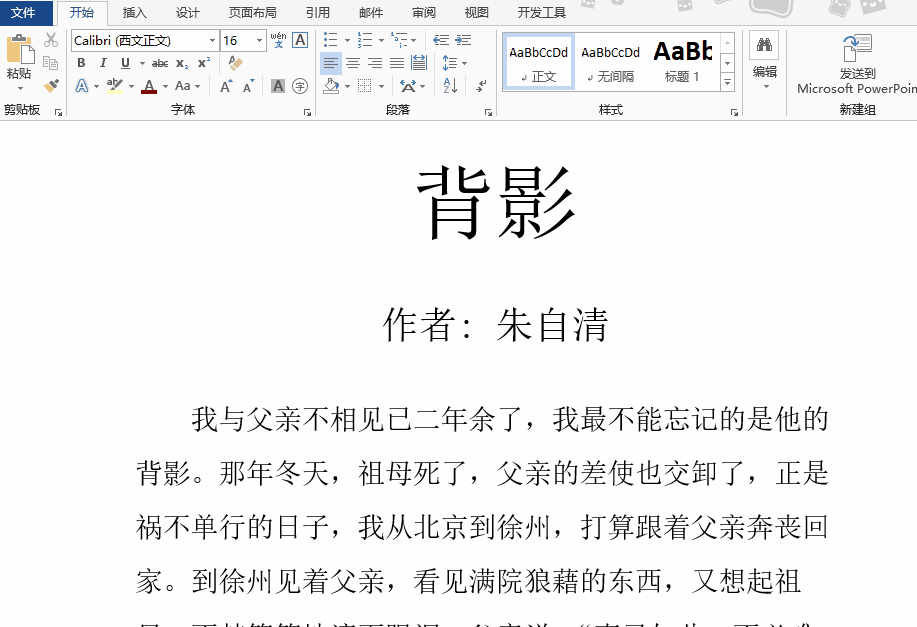Click the Copy icon
The image size is (917, 627).
(x=51, y=63)
